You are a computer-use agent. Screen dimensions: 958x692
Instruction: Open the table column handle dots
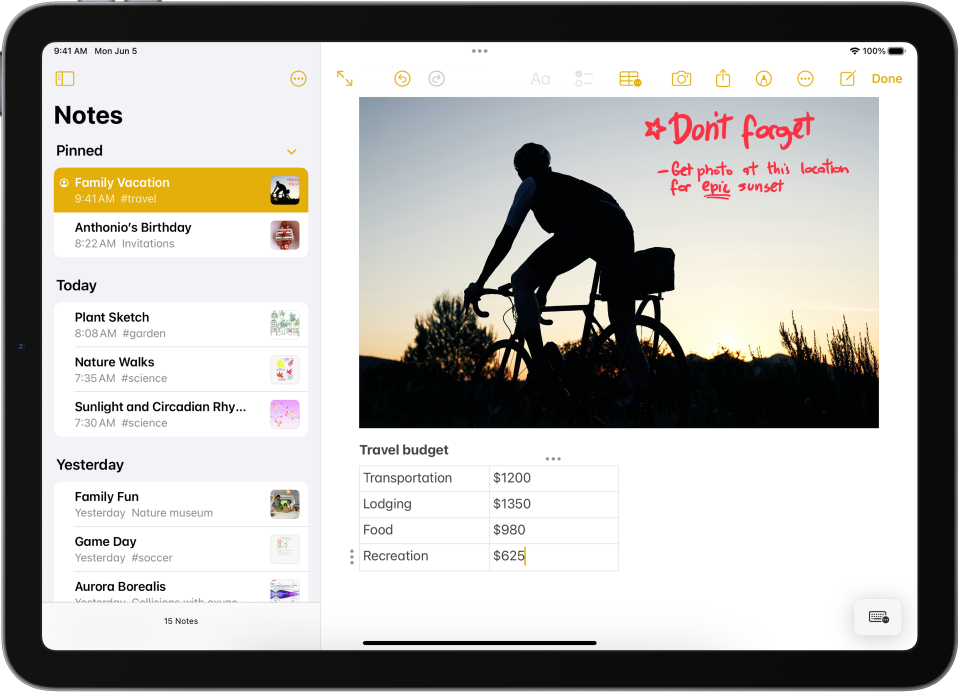(x=553, y=459)
